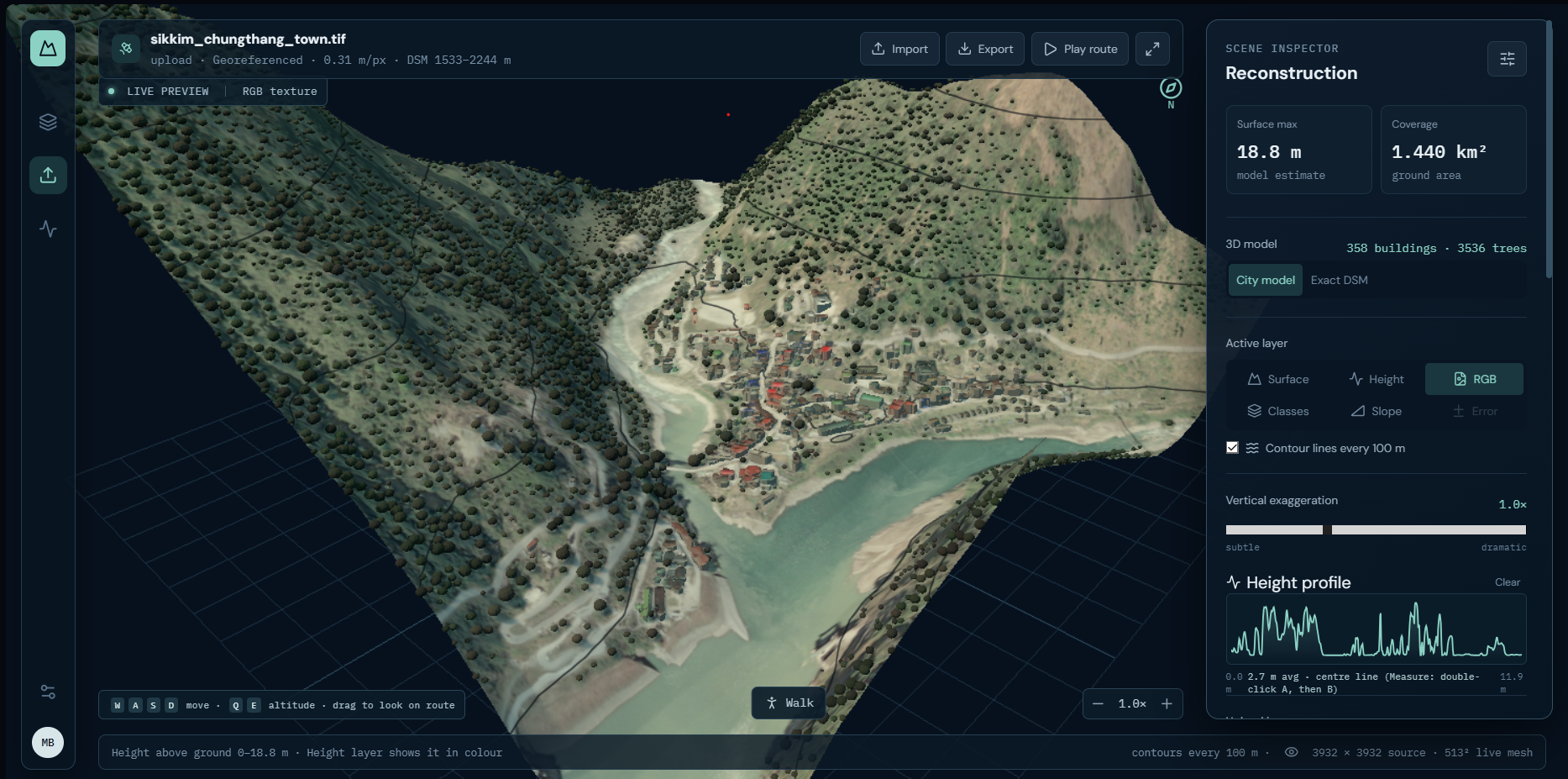
Task: Click the 1.0× speed value
Action: click(x=1132, y=703)
